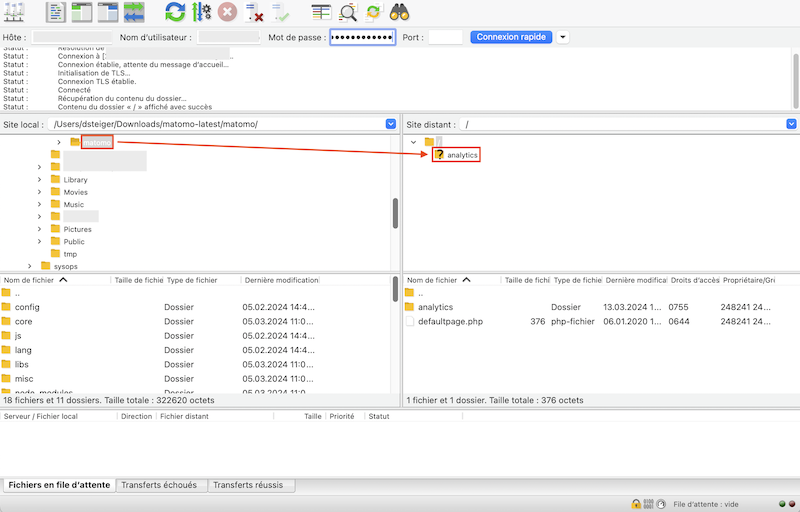Viewport: 800px width, 512px height.
Task: Click the local file list scrollbar
Action: (x=395, y=289)
